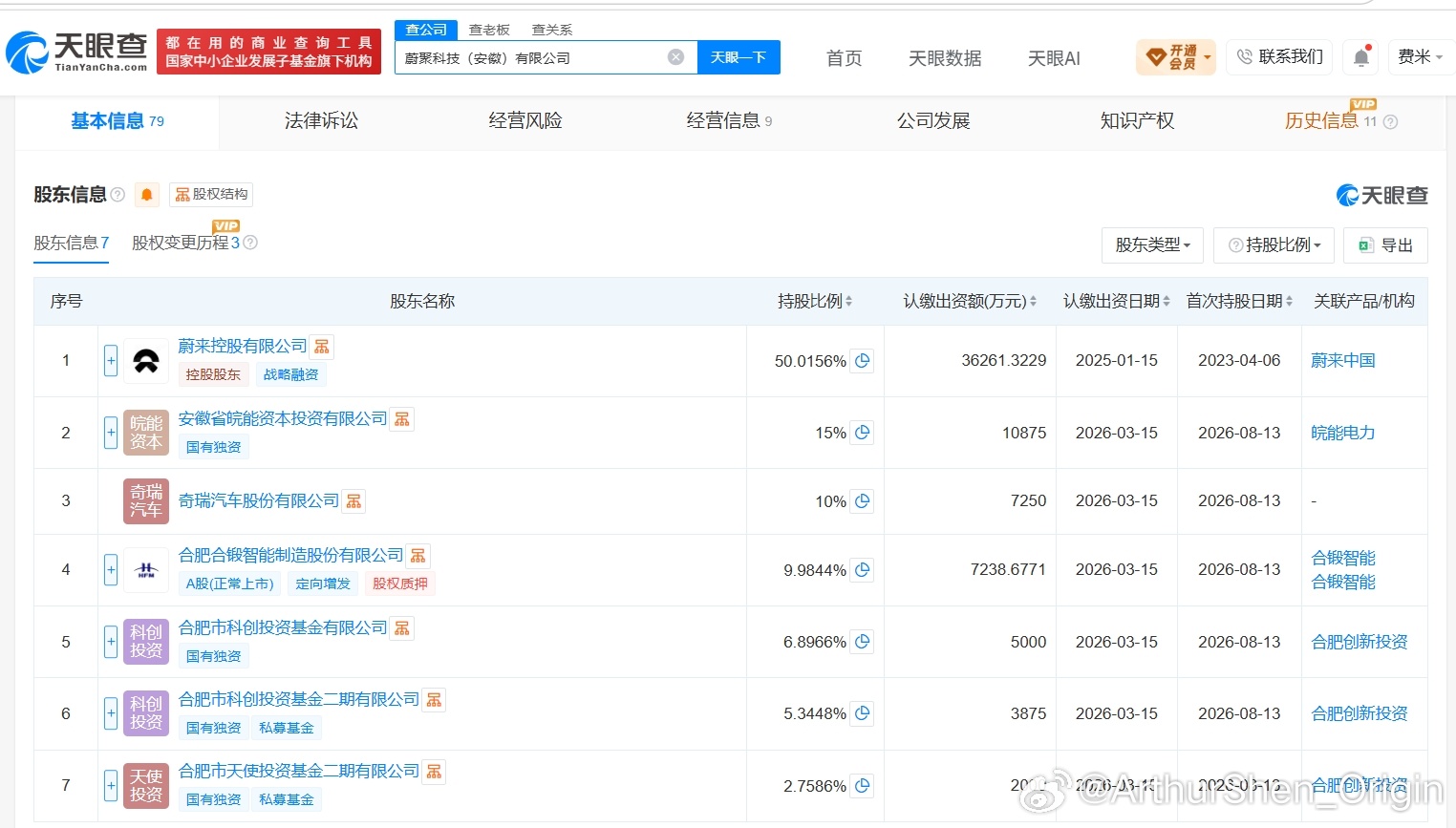Show pie chart for 15% holding
Screen dimensions: 1456x828
tap(862, 433)
